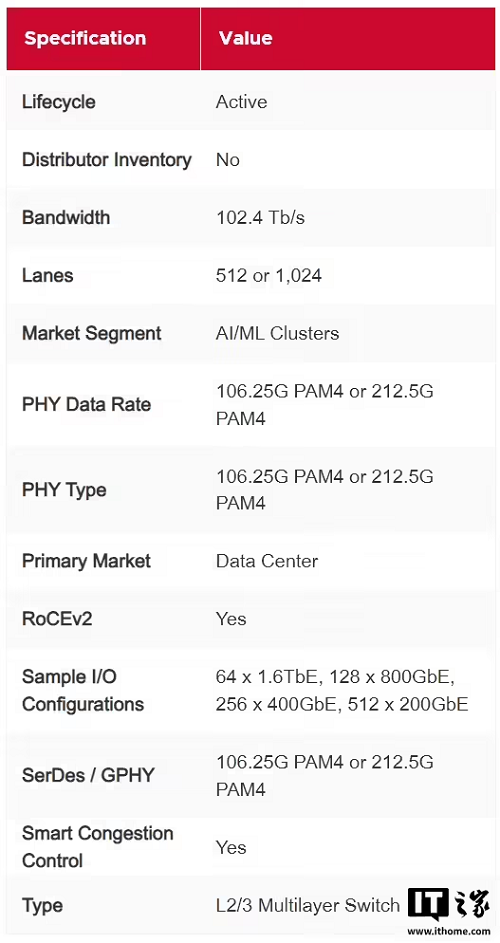
Task: Select the Lifecycle row label
Action: pyautogui.click(x=58, y=102)
